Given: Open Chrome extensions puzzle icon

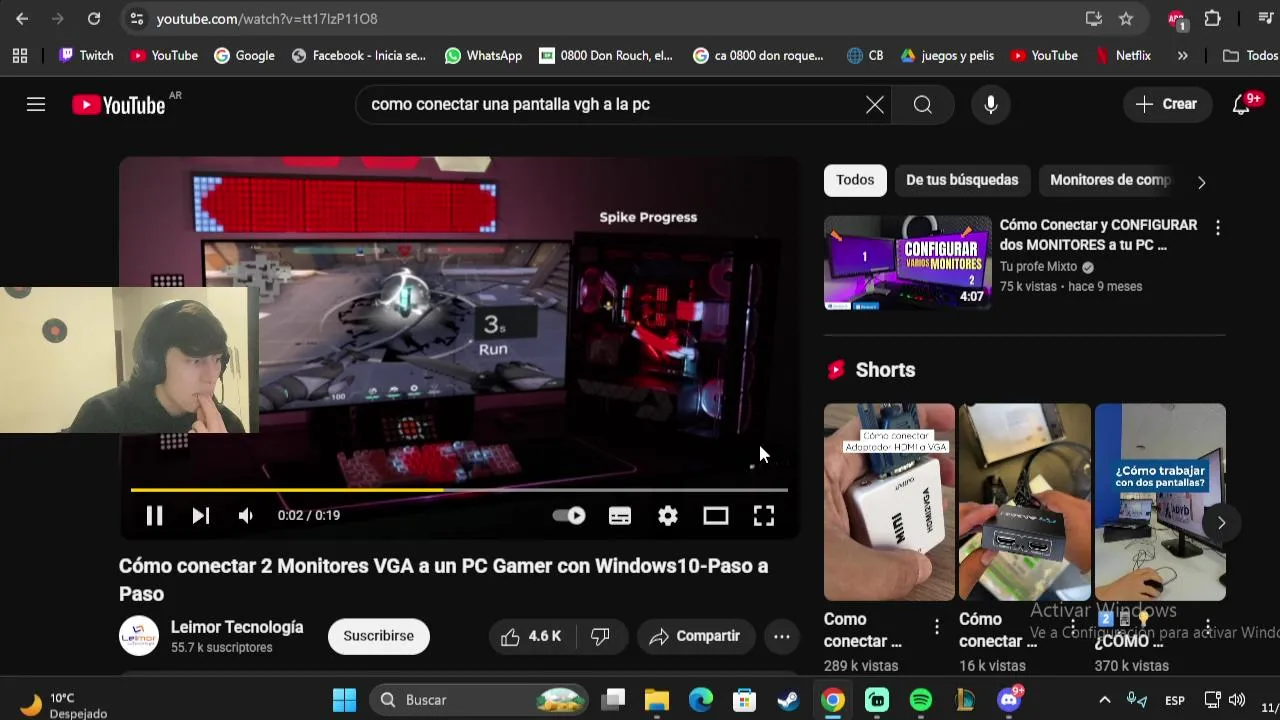Looking at the screenshot, I should (1213, 18).
